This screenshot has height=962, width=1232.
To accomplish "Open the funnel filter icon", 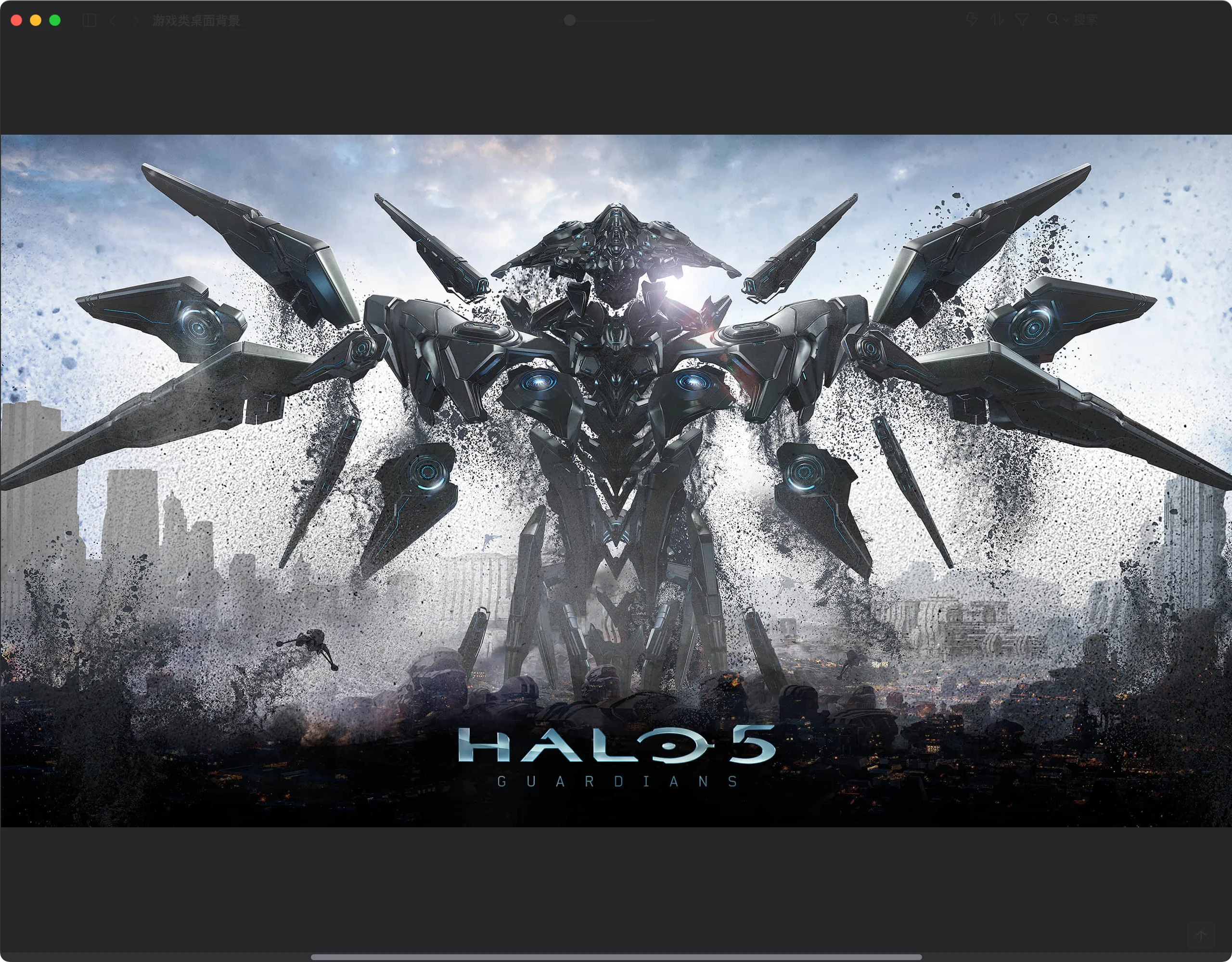I will pos(1022,20).
